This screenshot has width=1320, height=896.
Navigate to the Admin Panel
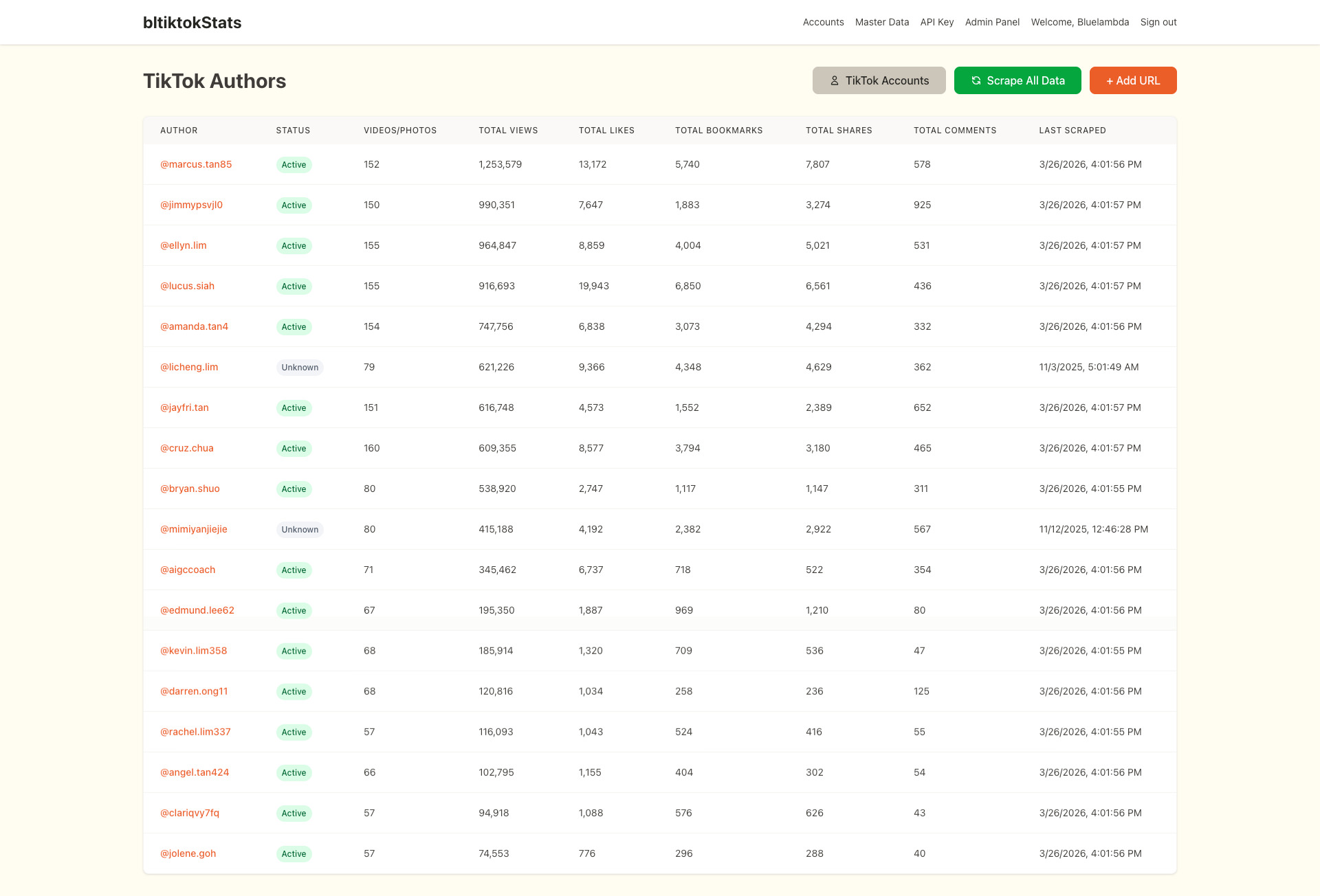pos(992,22)
